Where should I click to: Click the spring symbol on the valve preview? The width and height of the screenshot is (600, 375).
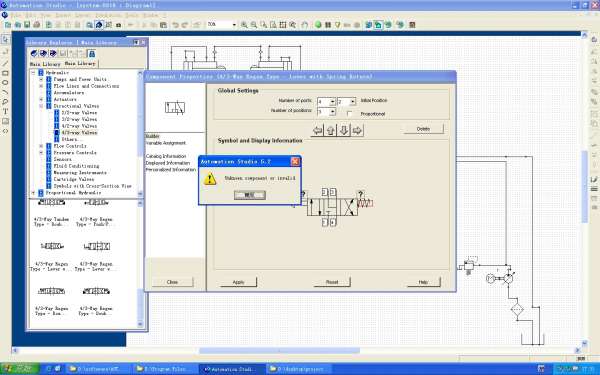coord(365,204)
